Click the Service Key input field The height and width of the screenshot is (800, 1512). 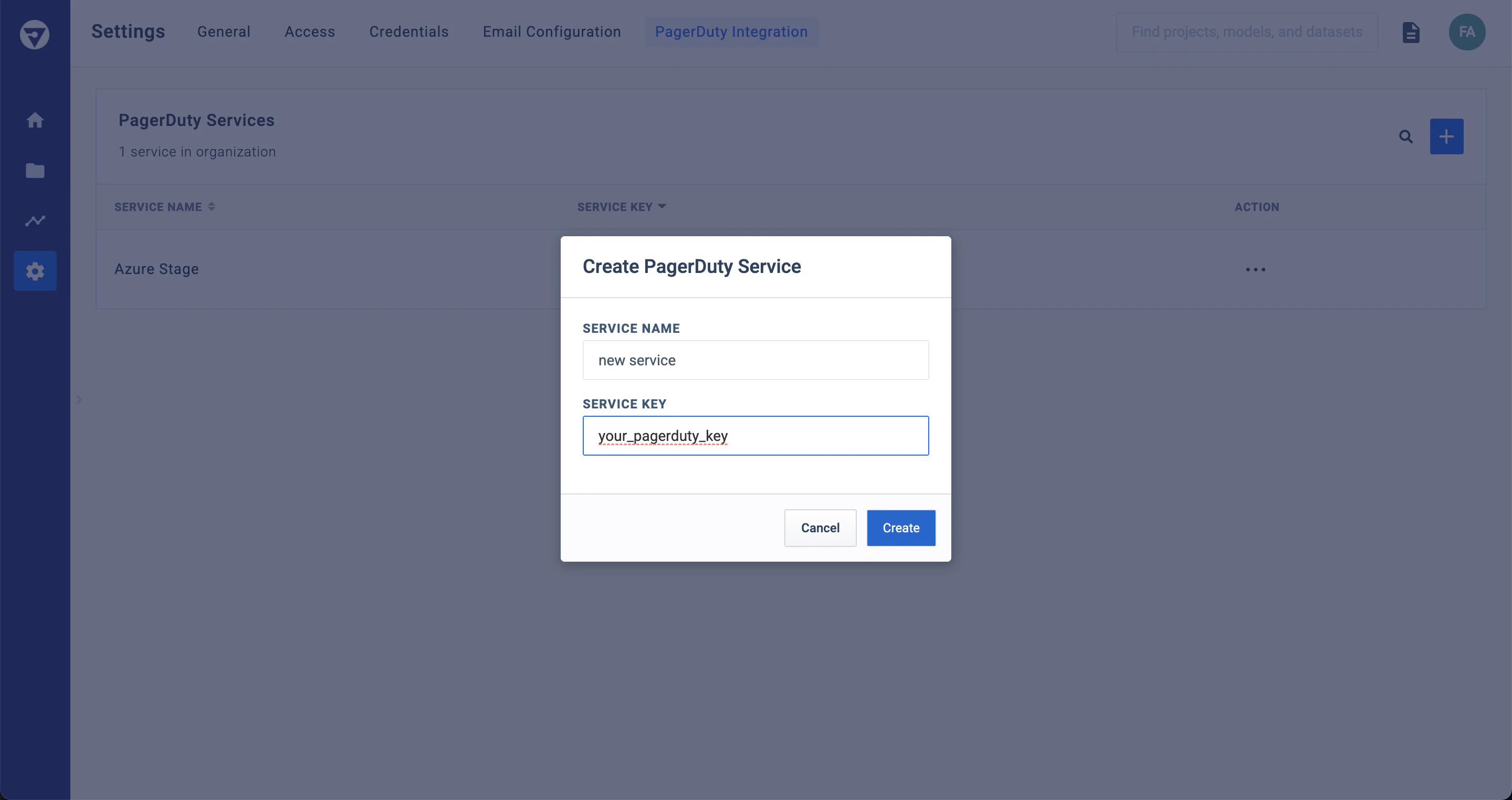[755, 436]
